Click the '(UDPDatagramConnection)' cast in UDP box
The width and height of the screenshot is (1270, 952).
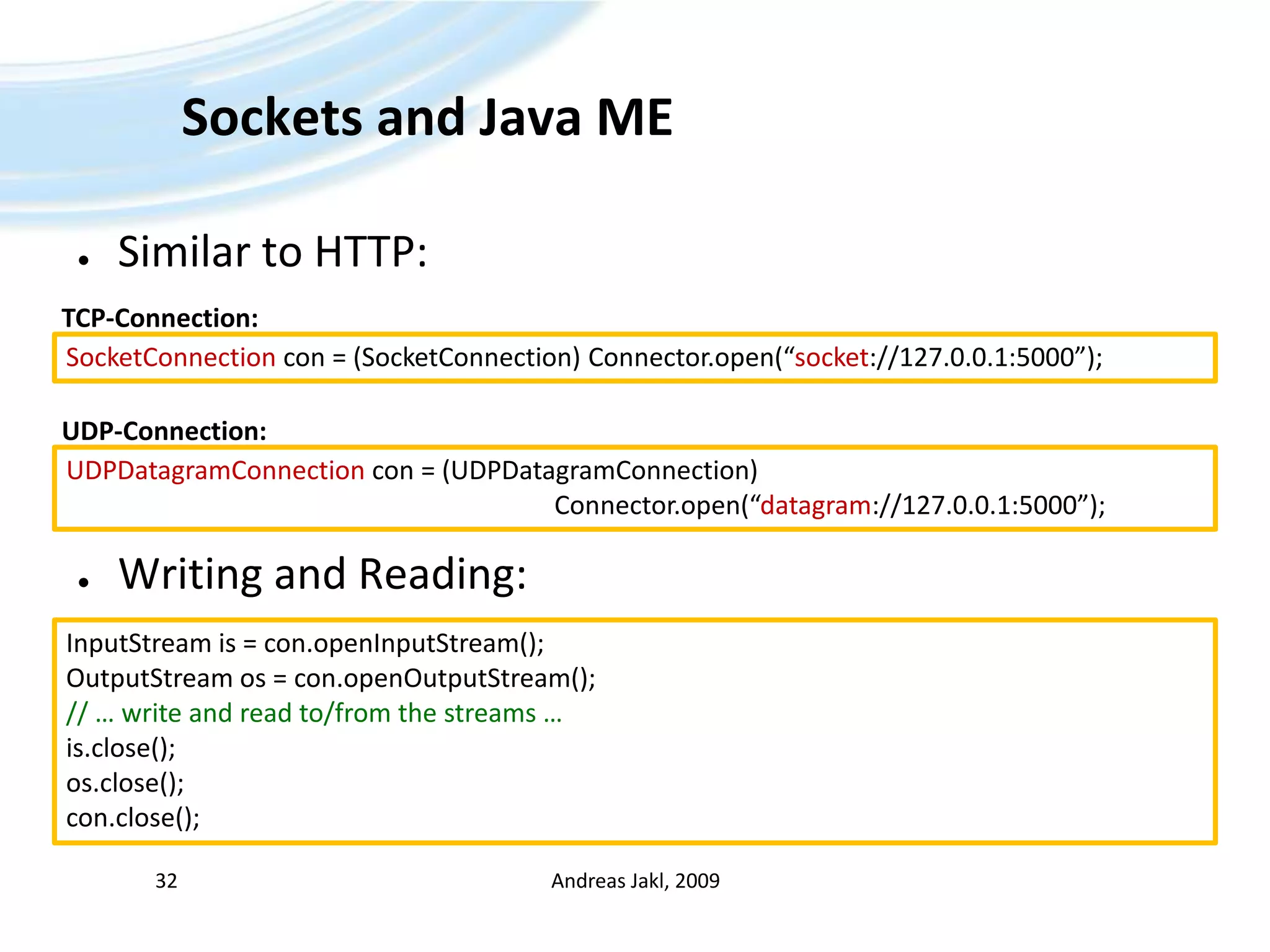[x=600, y=471]
